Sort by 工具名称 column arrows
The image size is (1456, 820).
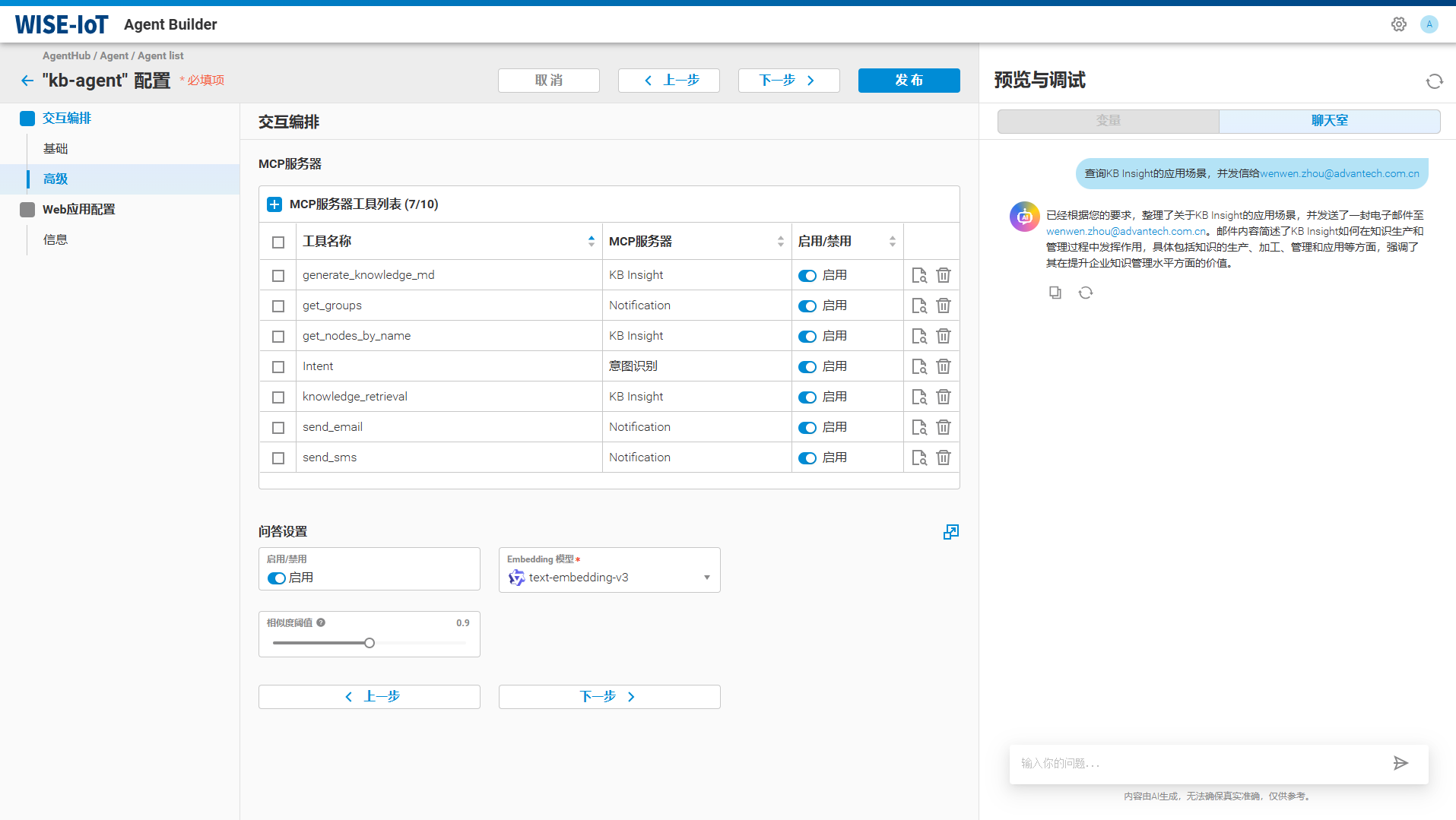[592, 241]
